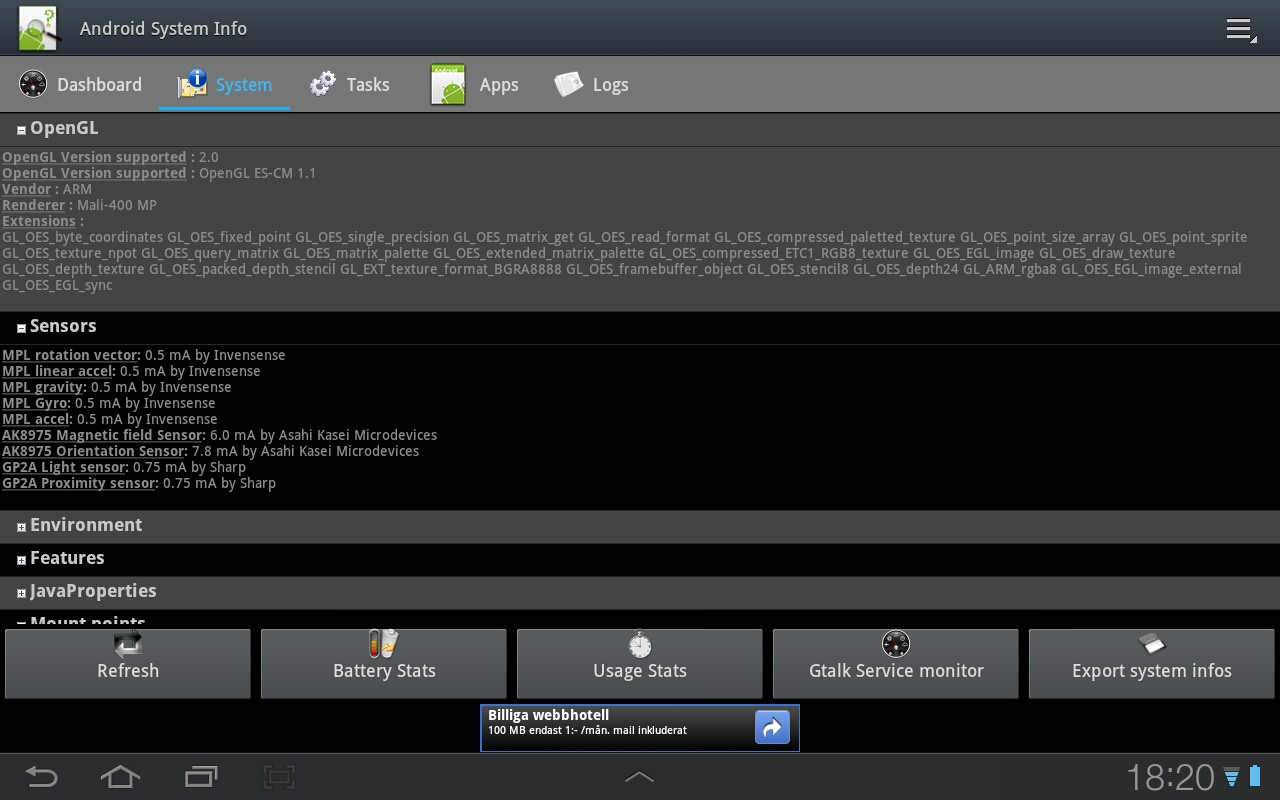The height and width of the screenshot is (800, 1280).
Task: Select the System tab
Action: [x=225, y=84]
